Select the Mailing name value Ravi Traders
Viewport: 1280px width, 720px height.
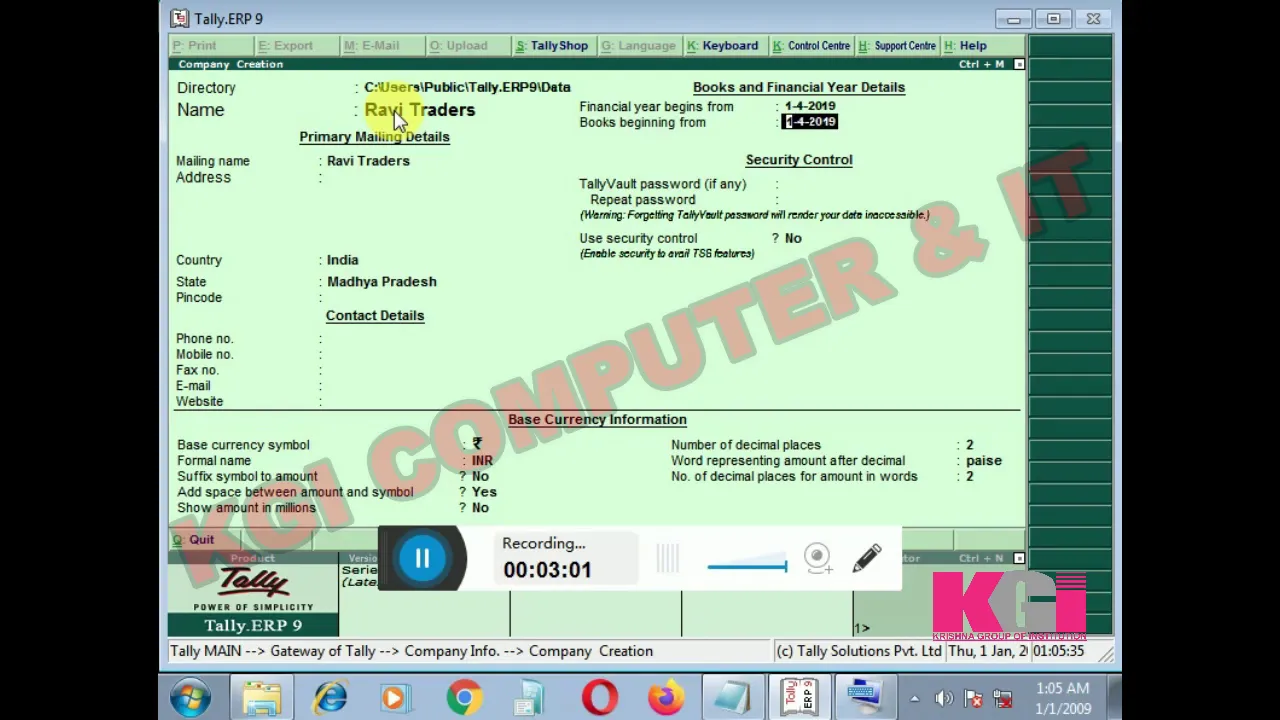point(368,161)
